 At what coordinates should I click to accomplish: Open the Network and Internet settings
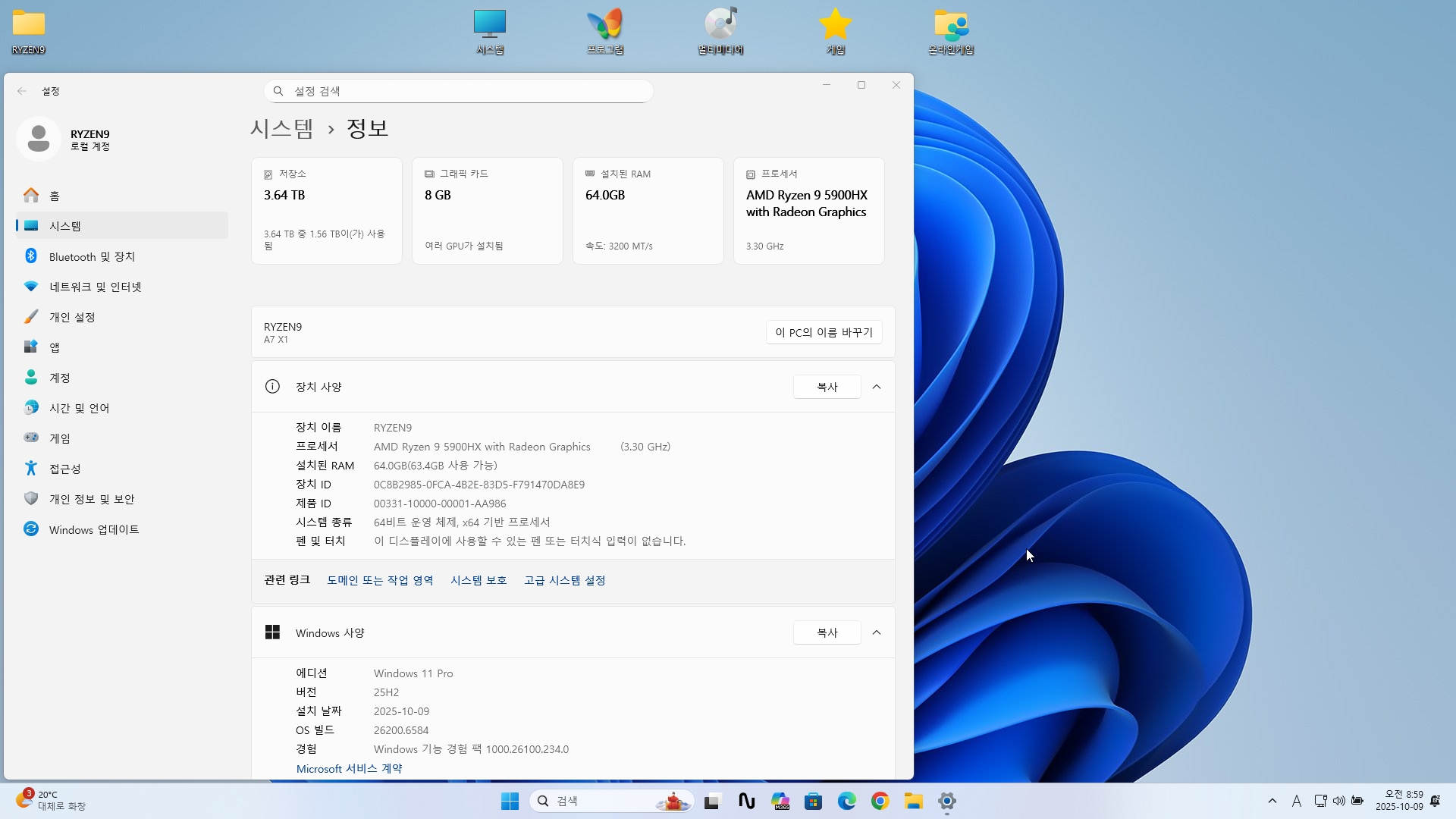click(95, 287)
